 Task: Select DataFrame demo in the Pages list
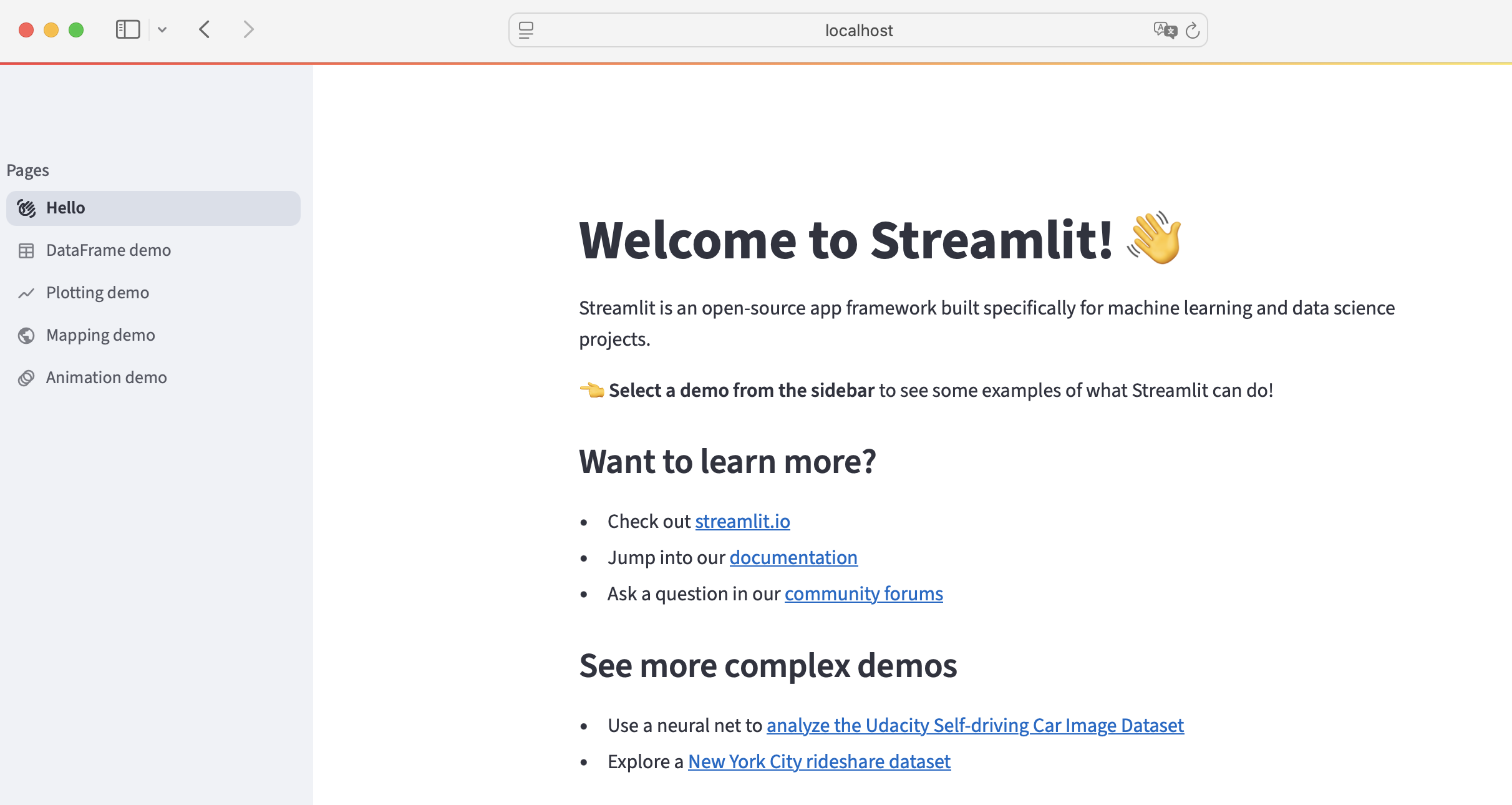tap(108, 250)
